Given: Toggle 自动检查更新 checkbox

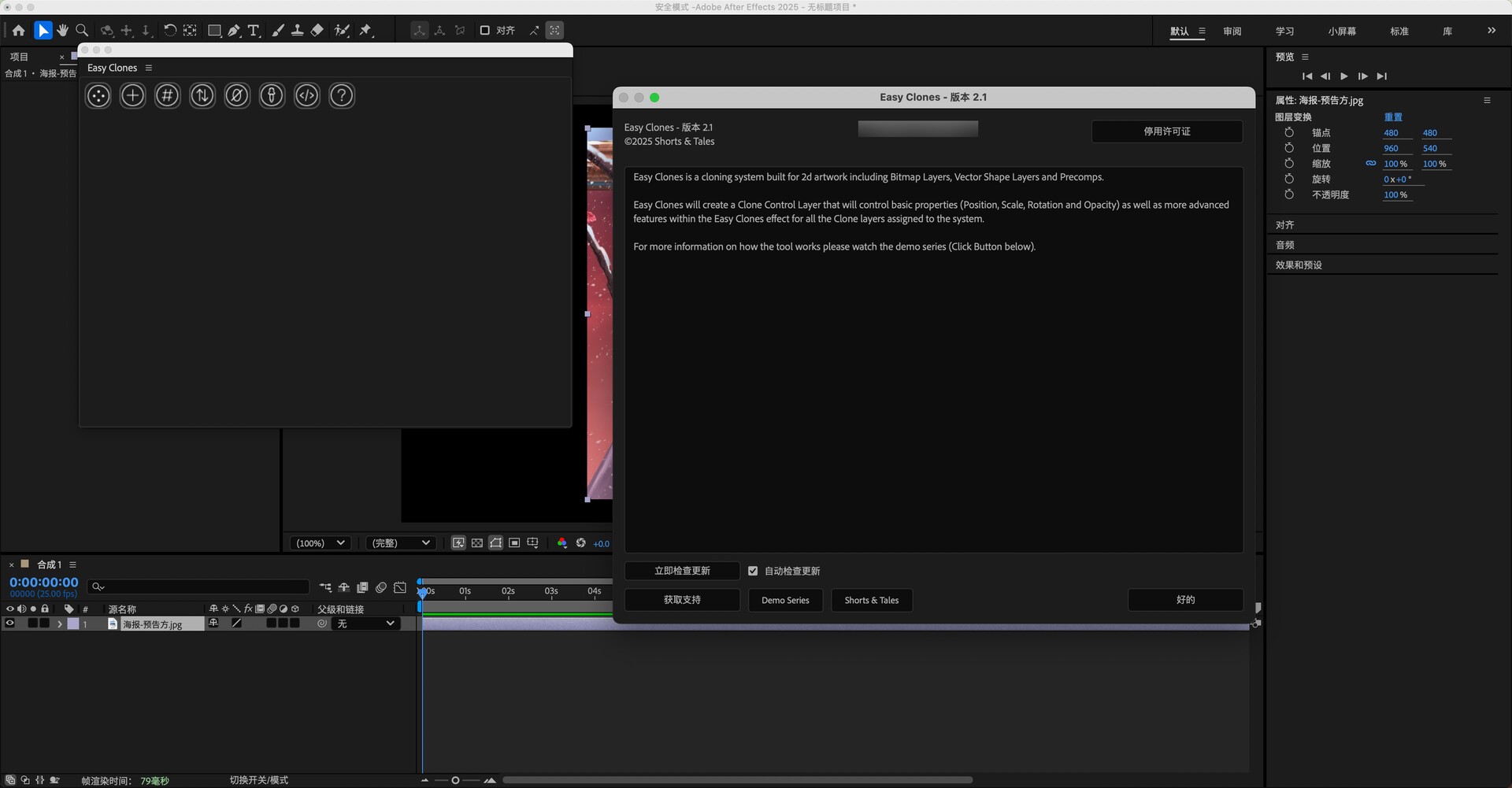Looking at the screenshot, I should (x=753, y=571).
